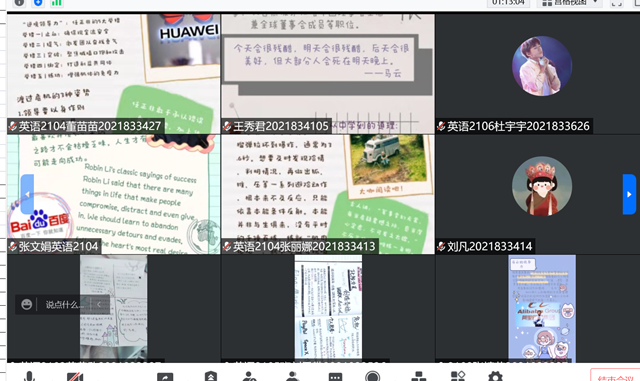Select the bottom-middle handwritten notes tile

click(x=328, y=308)
